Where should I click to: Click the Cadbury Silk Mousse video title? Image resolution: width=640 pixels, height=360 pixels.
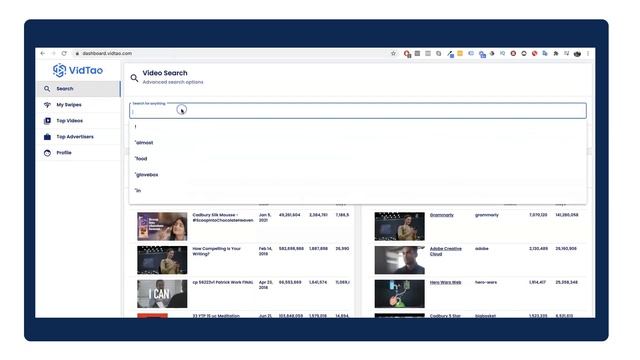click(x=223, y=218)
